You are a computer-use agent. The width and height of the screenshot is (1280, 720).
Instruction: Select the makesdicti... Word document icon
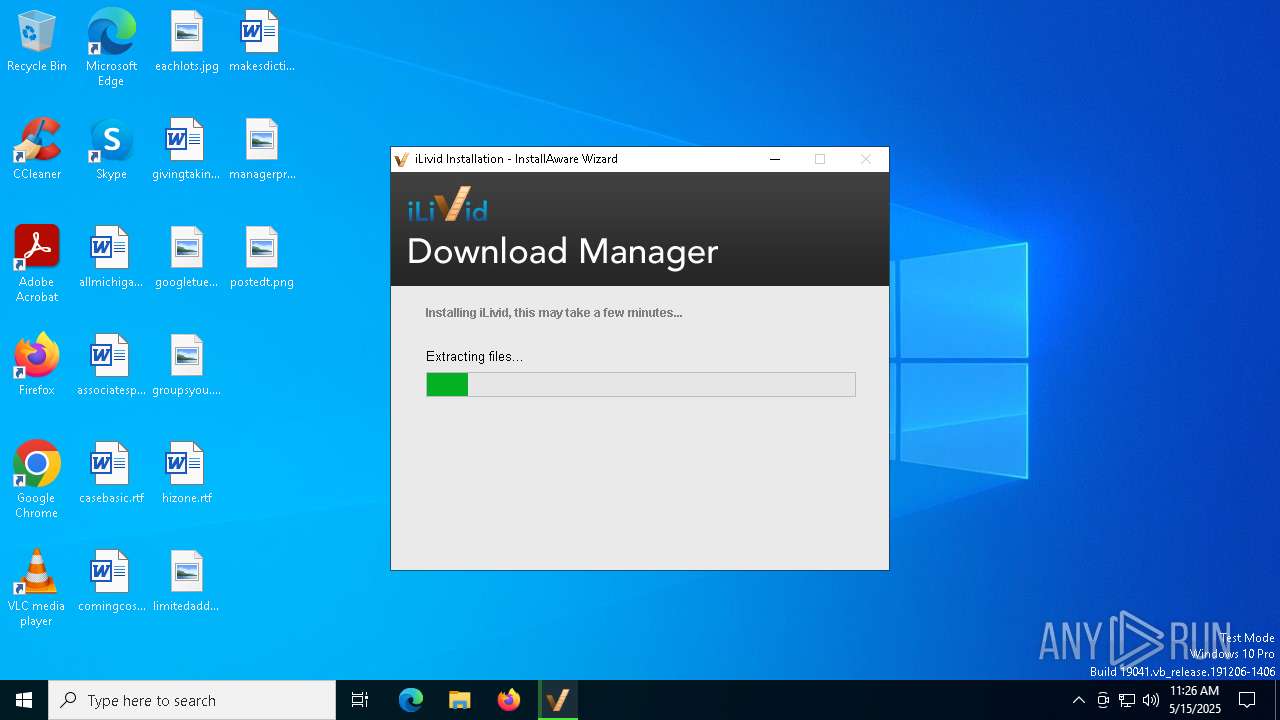pyautogui.click(x=261, y=41)
